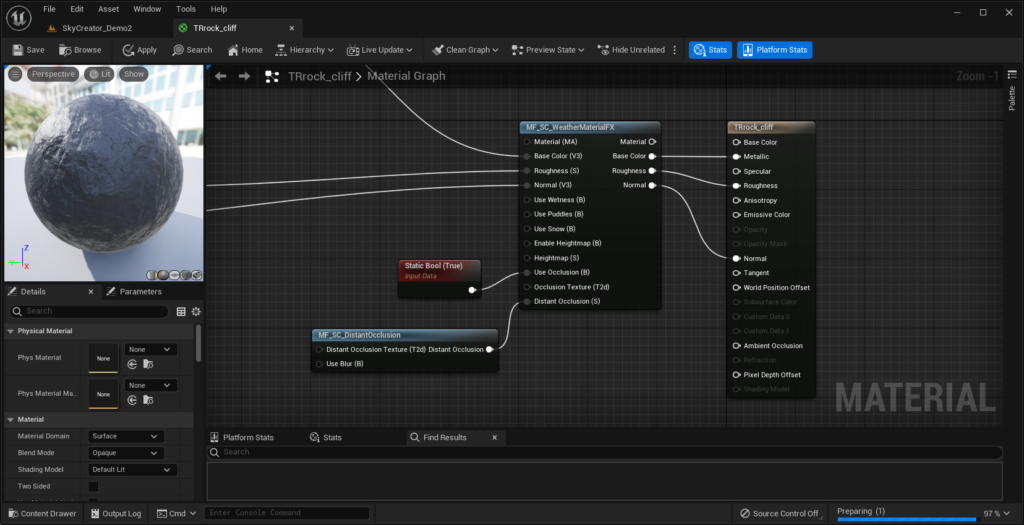Open the Shading Model Default Lit dropdown

click(132, 469)
